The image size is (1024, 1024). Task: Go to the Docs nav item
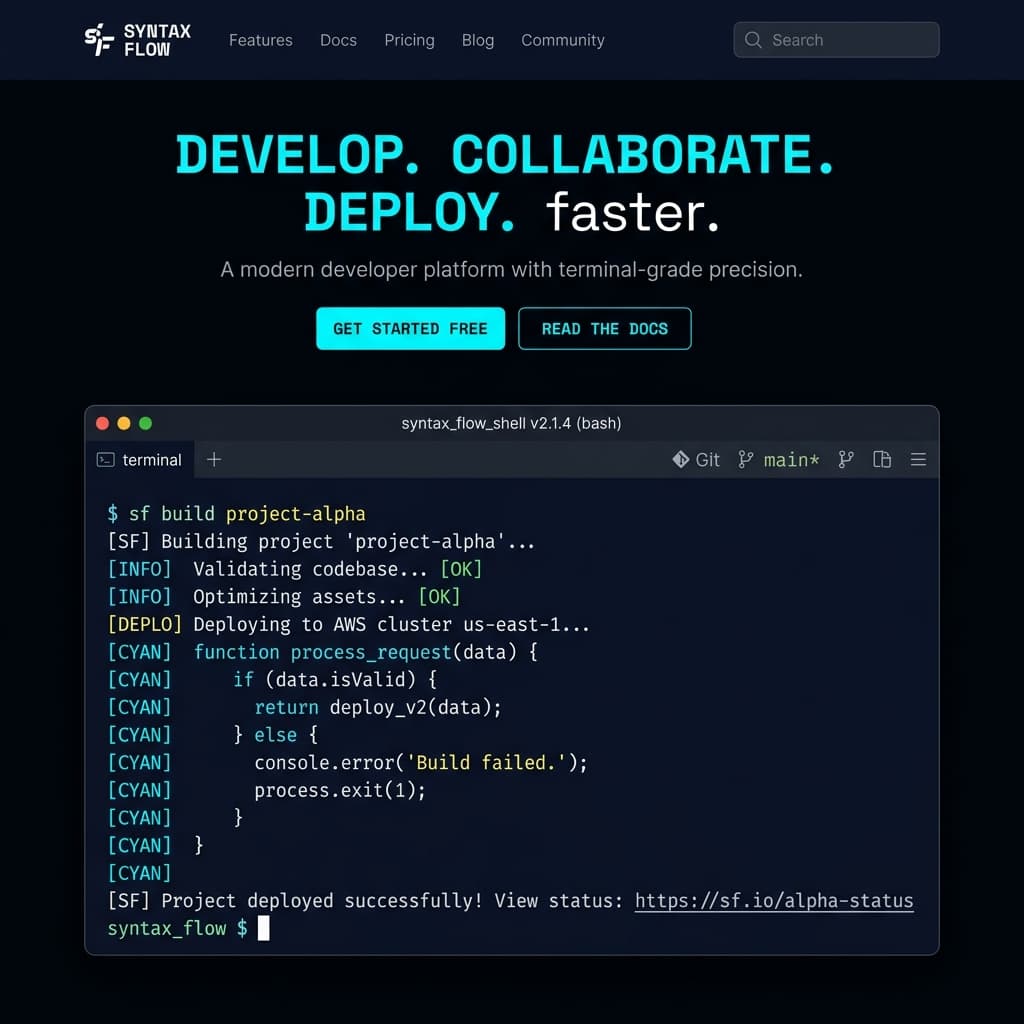(338, 40)
